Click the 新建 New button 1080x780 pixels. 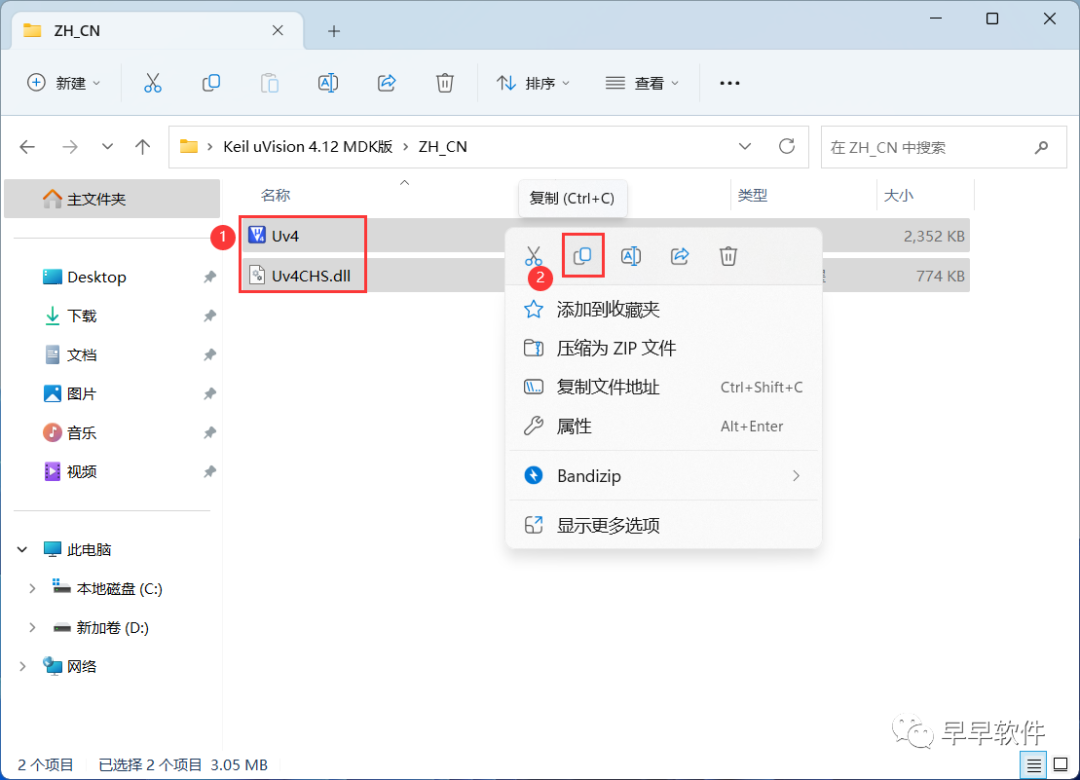tap(64, 83)
